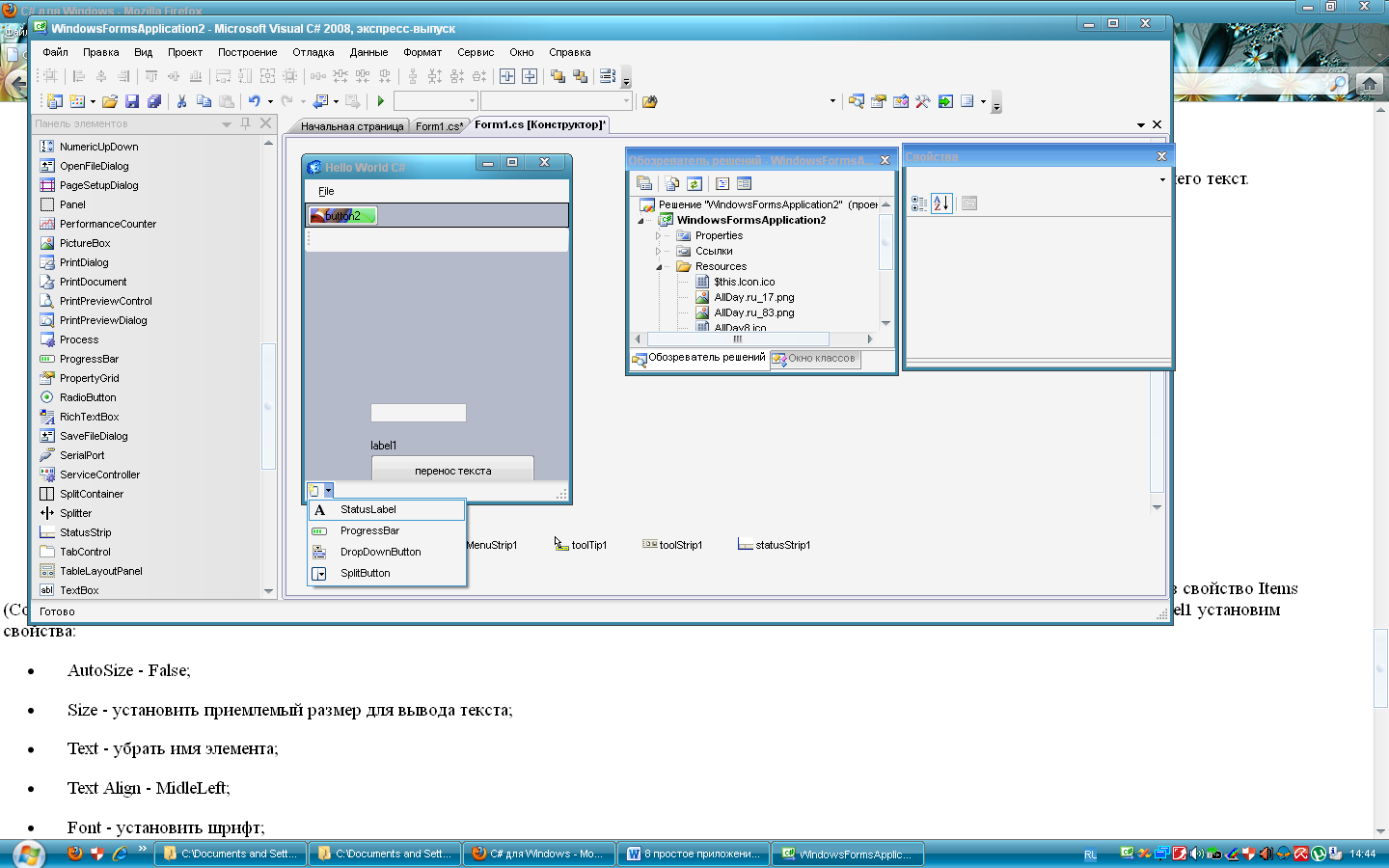The width and height of the screenshot is (1389, 868).
Task: Click the Save floppy disk icon
Action: pyautogui.click(x=132, y=101)
